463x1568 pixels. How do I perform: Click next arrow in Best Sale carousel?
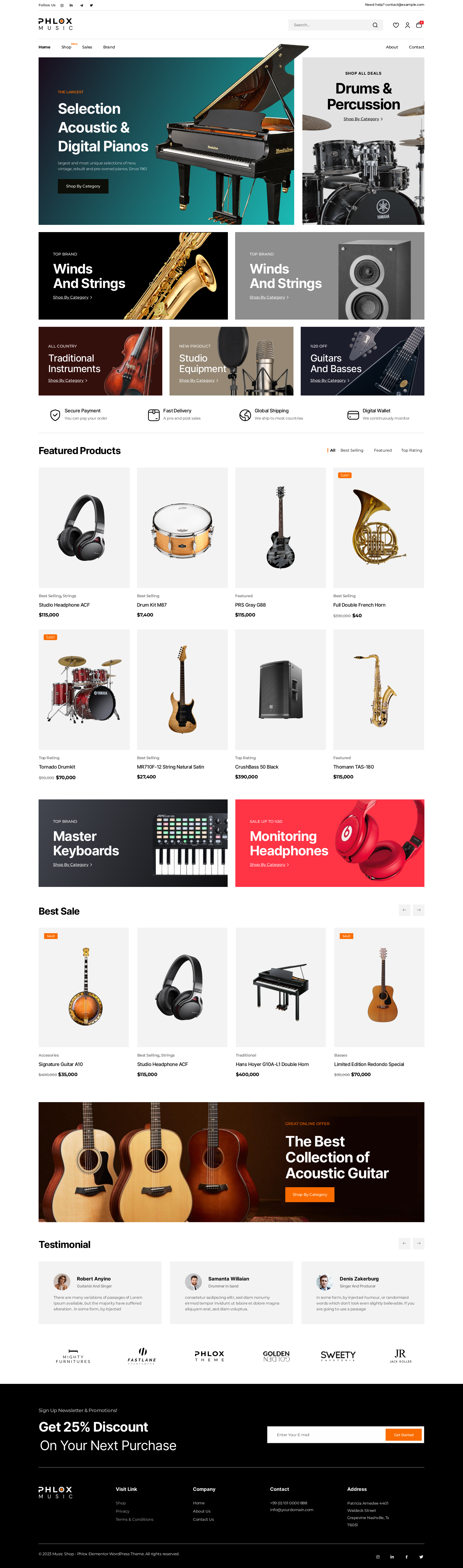tap(419, 910)
